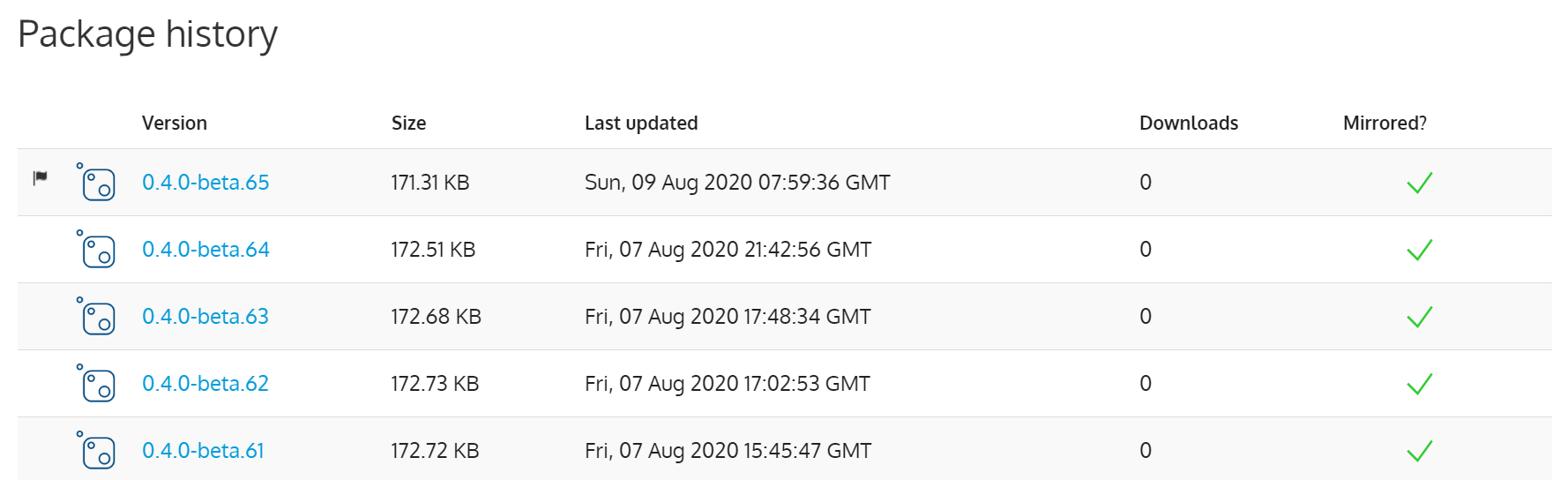Click package icon for version 0.4.0-beta.62
This screenshot has width=1568, height=480.
point(96,383)
